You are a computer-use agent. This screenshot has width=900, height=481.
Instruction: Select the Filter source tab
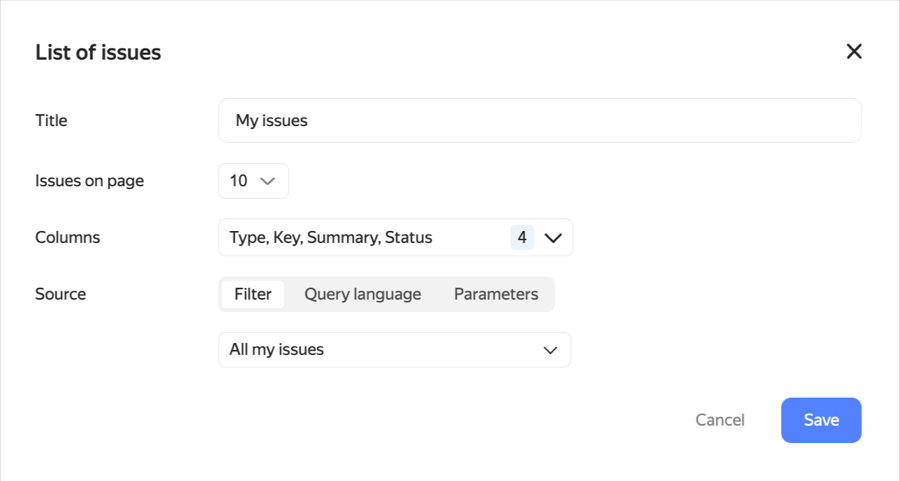point(253,294)
